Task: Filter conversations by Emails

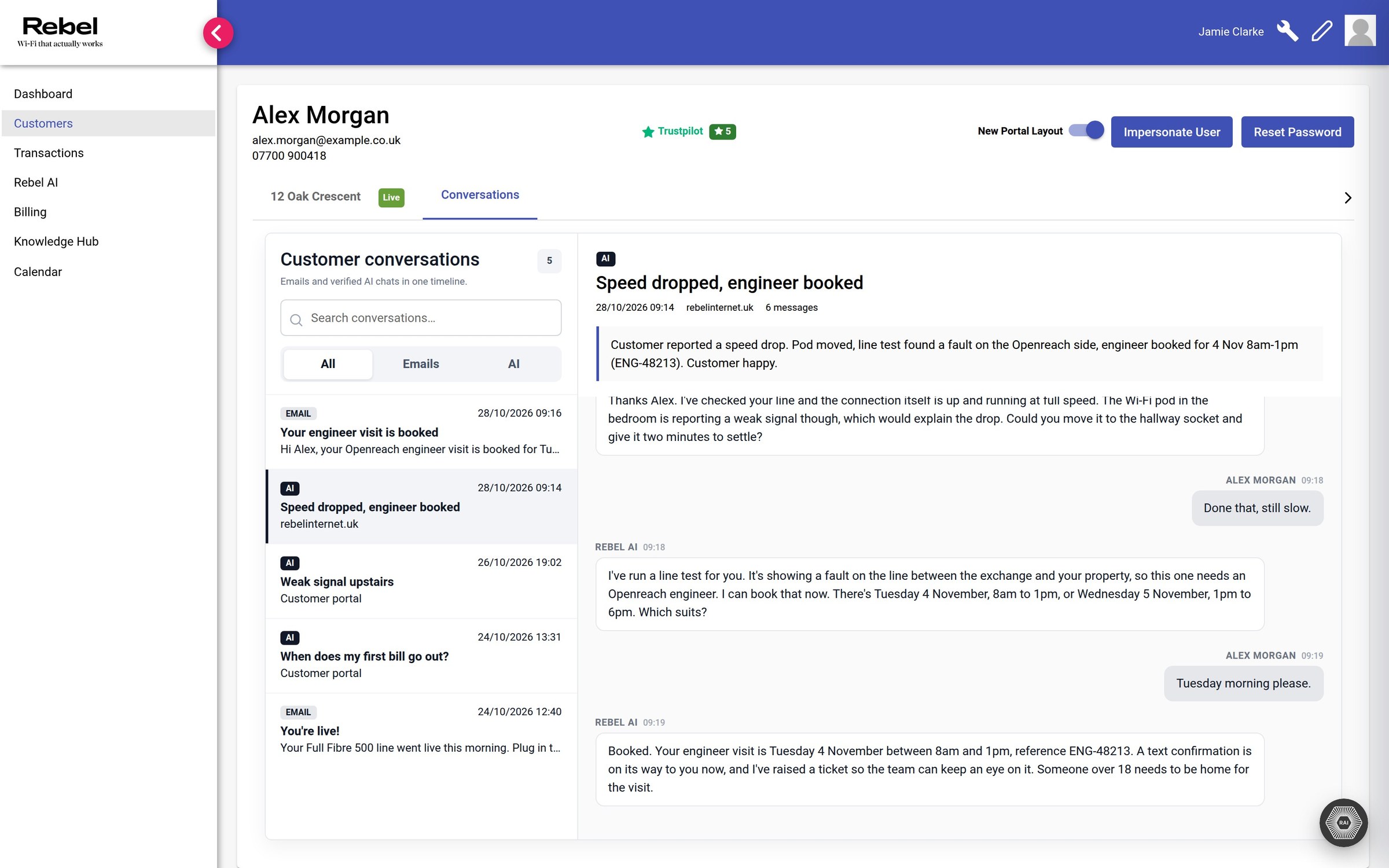Action: (421, 364)
